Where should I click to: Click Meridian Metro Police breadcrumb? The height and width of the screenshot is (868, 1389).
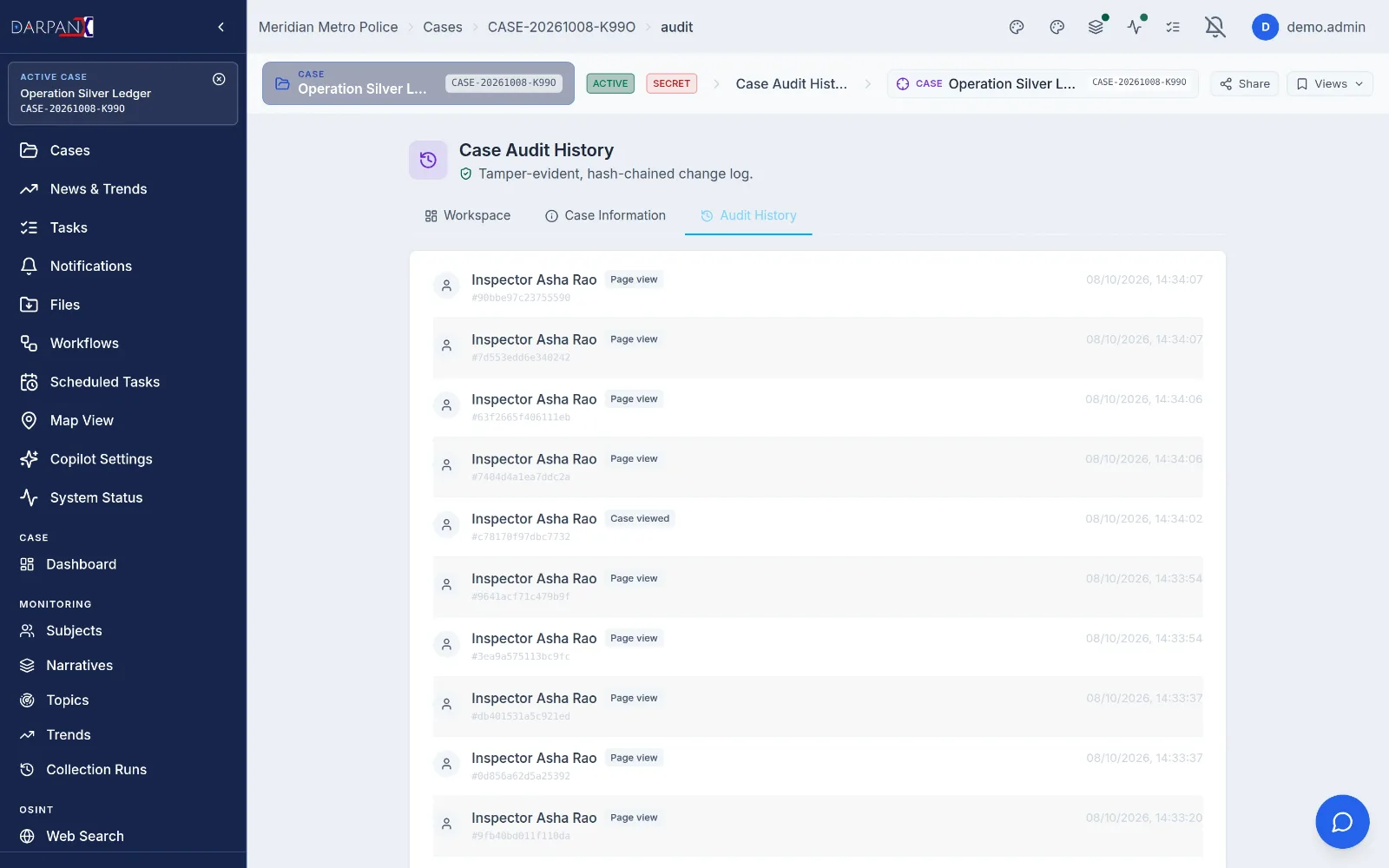coord(328,27)
